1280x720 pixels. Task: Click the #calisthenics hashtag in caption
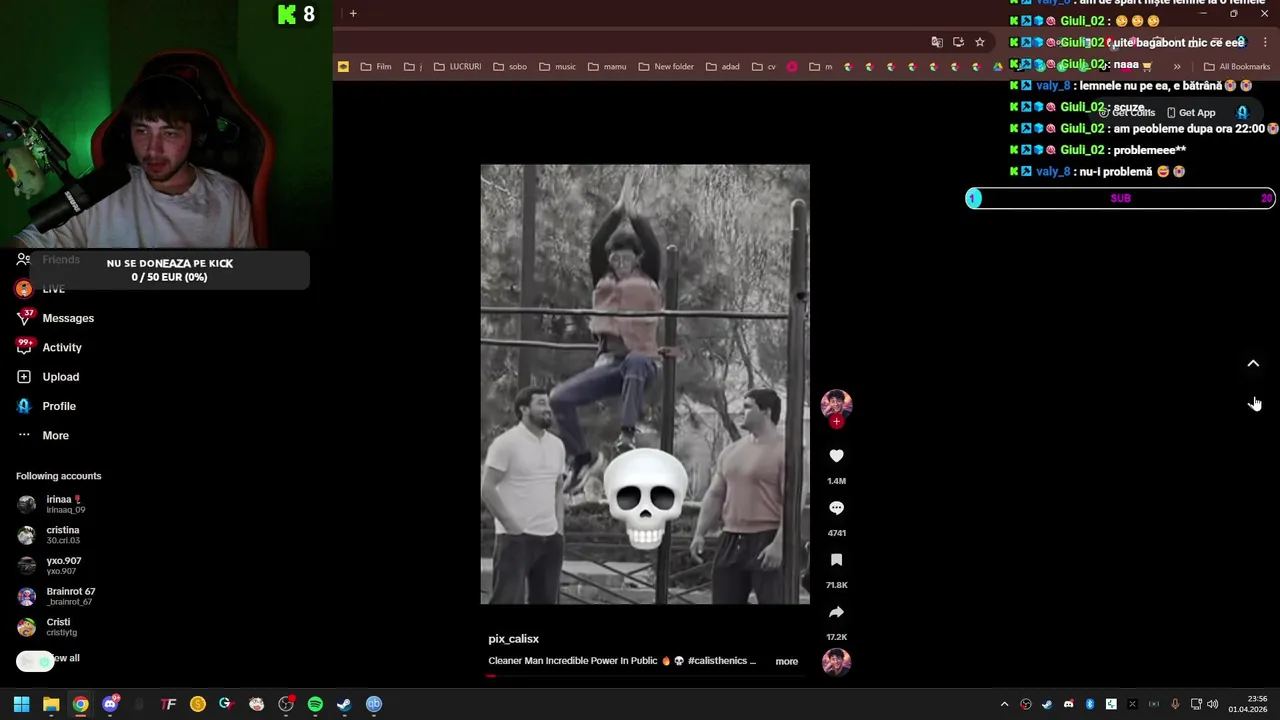pyautogui.click(x=717, y=661)
